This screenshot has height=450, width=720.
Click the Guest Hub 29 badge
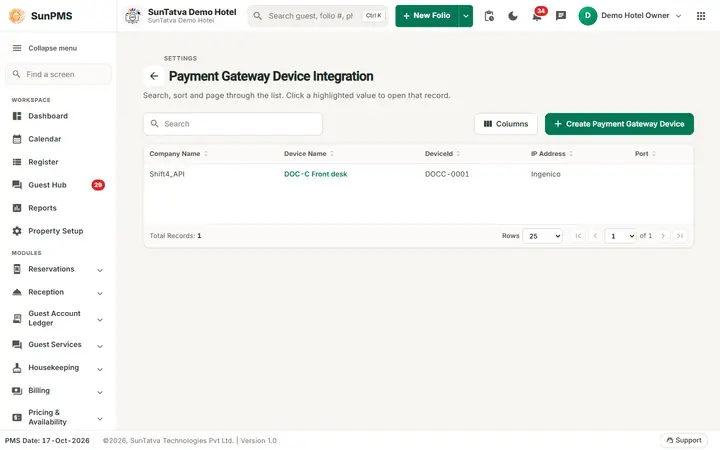coord(98,185)
